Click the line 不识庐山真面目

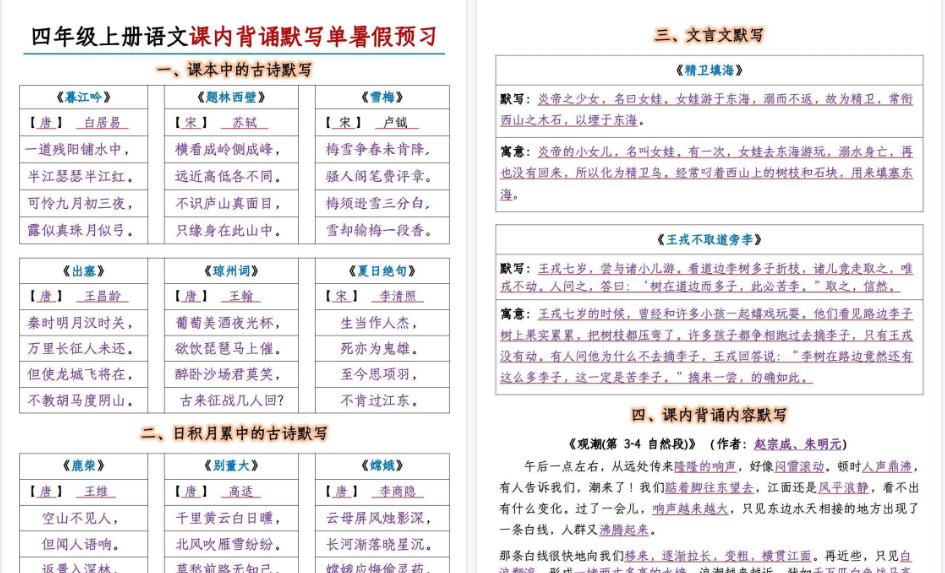[228, 203]
